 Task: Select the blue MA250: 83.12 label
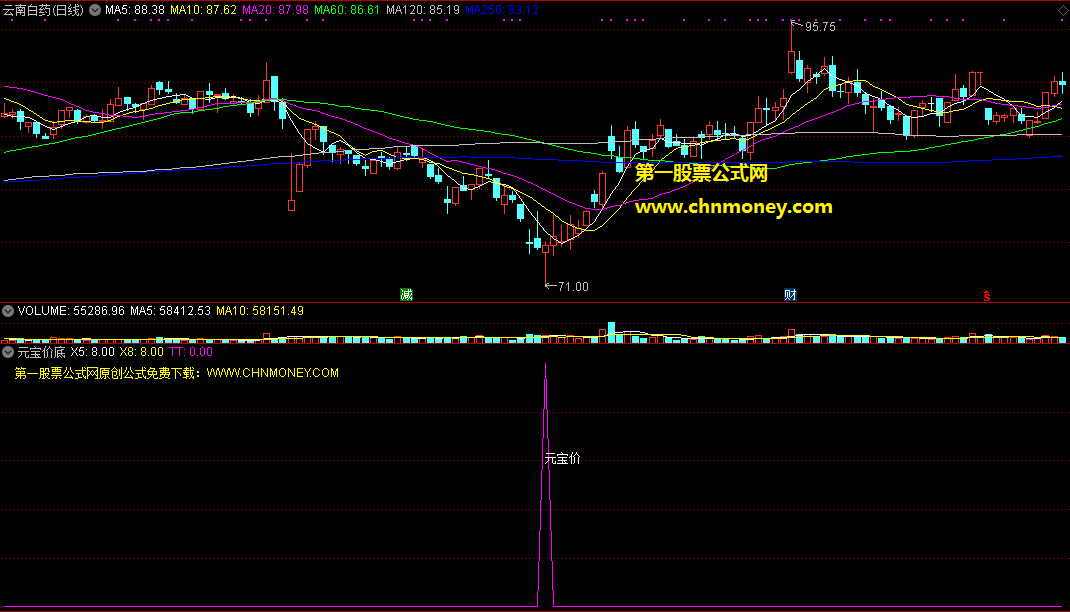pyautogui.click(x=502, y=10)
